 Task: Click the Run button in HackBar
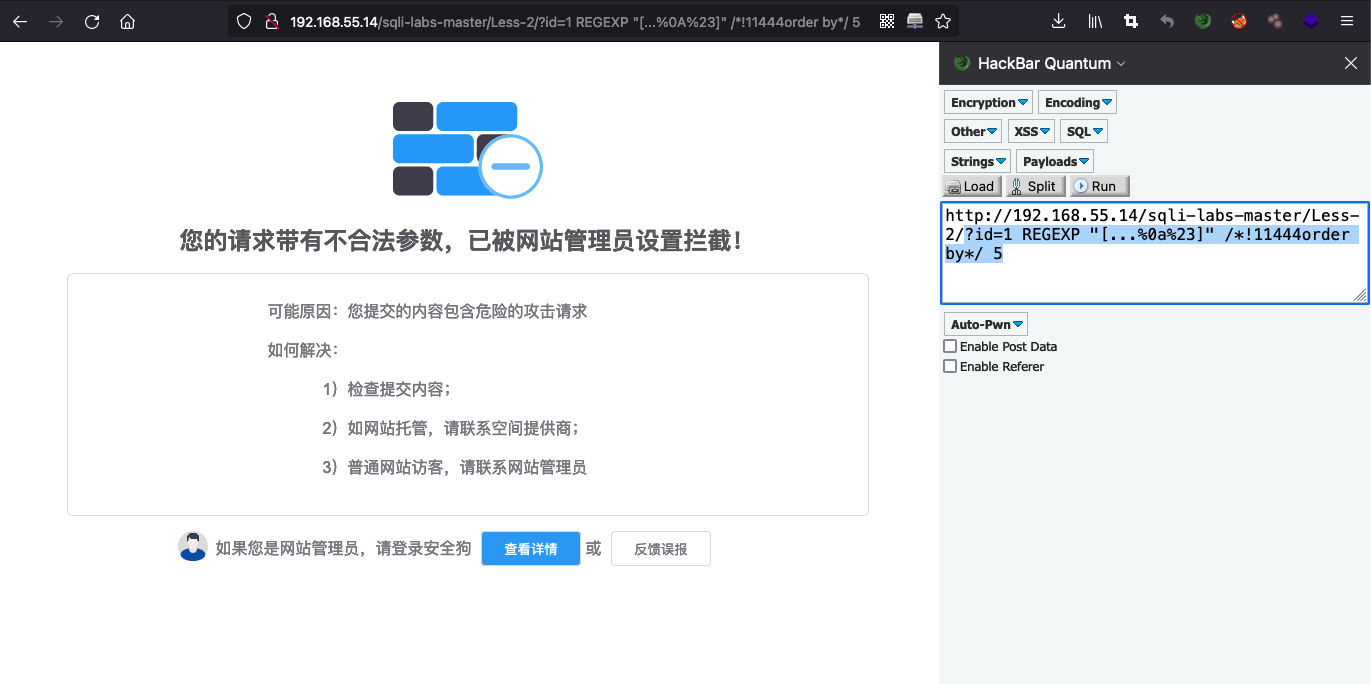[x=1100, y=186]
